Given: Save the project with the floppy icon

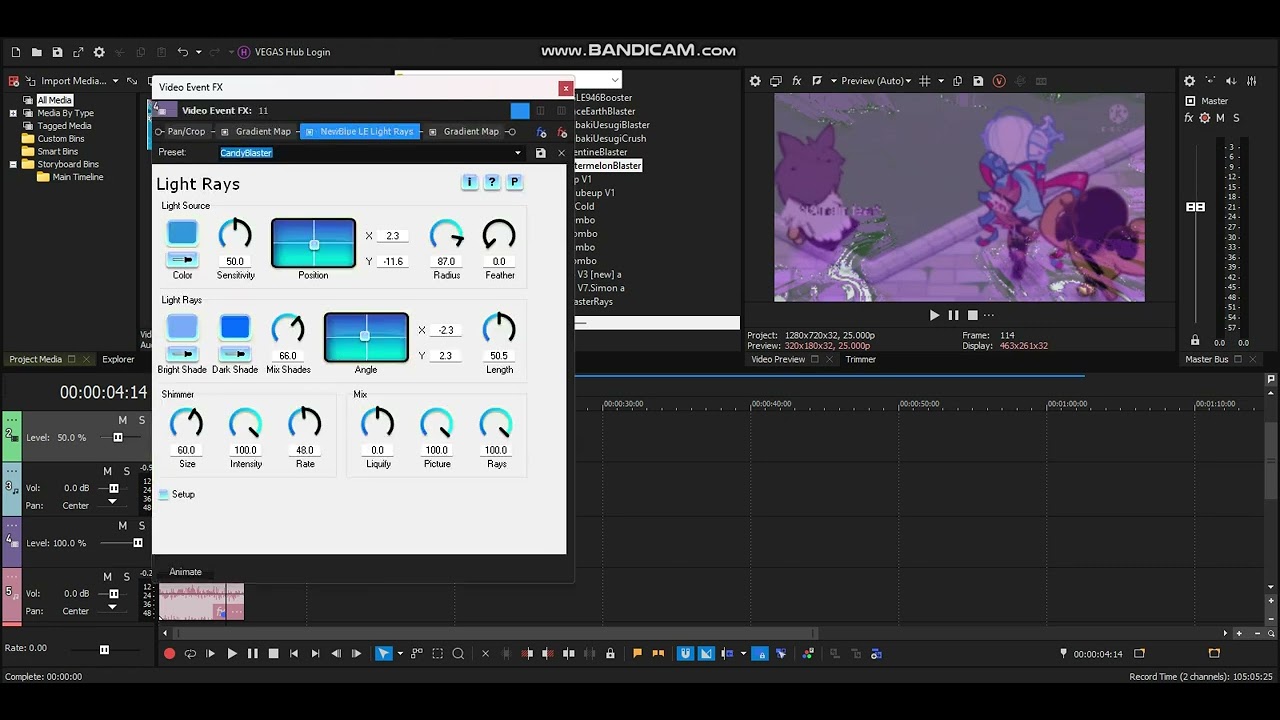Looking at the screenshot, I should click(57, 52).
